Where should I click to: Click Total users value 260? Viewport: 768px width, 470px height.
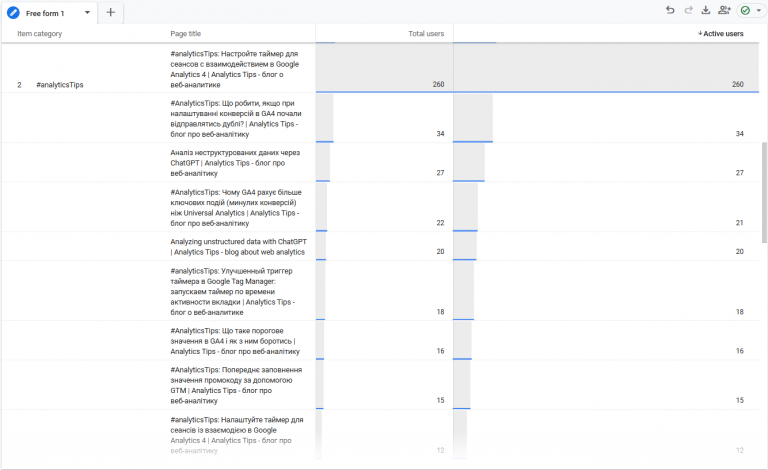[438, 84]
